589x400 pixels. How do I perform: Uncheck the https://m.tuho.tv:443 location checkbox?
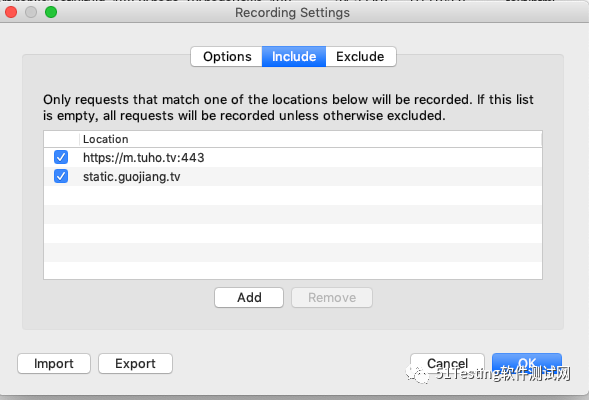pyautogui.click(x=61, y=157)
